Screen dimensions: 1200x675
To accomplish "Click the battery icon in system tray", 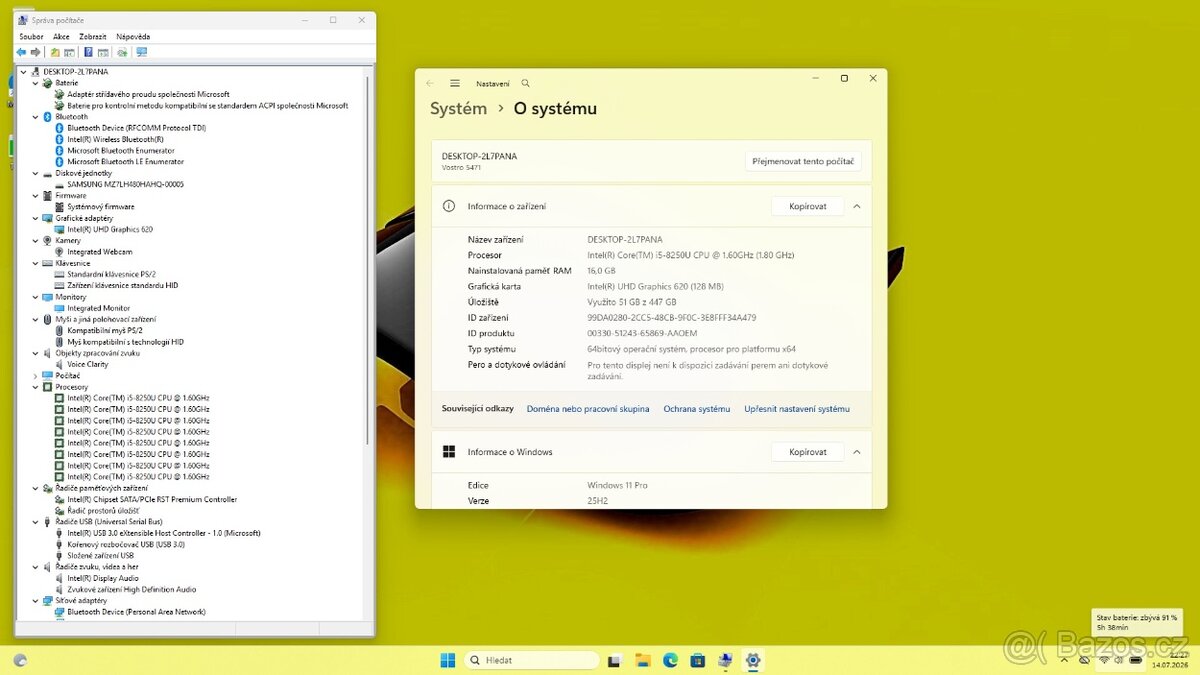I will click(1135, 660).
